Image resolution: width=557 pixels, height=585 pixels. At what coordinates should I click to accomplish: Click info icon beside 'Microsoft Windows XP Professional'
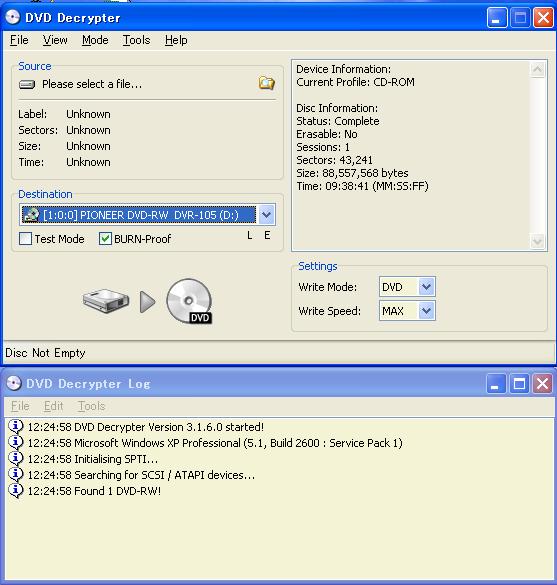[16, 443]
